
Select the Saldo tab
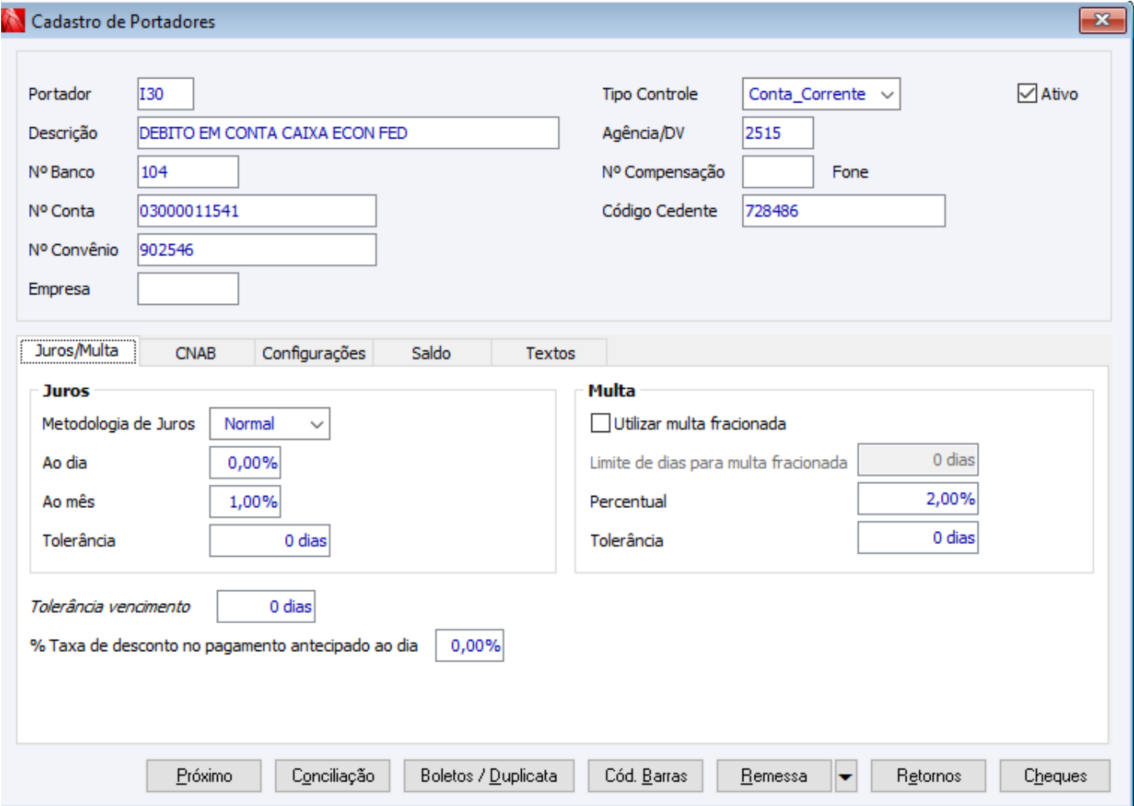click(x=431, y=353)
